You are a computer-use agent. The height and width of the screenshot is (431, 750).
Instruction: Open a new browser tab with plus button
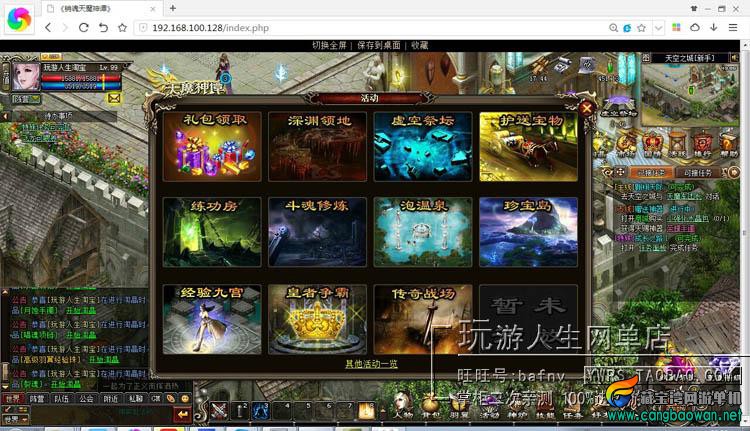pyautogui.click(x=173, y=8)
